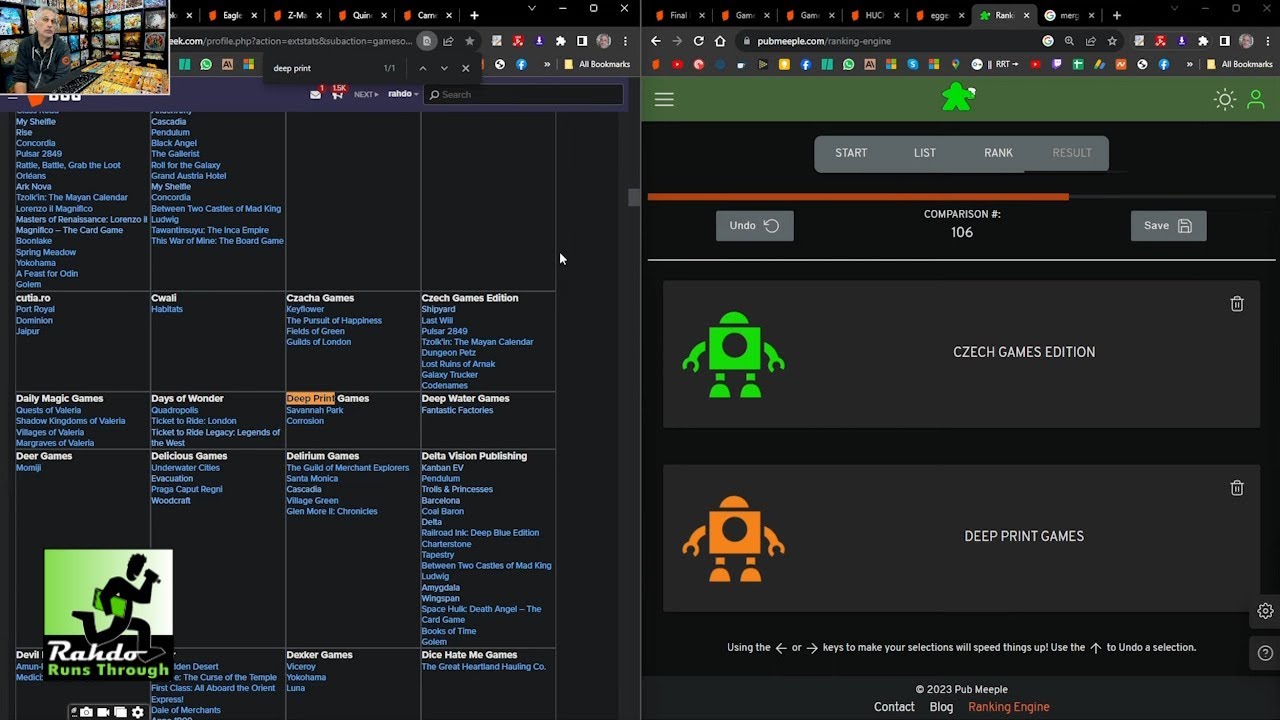
Task: Switch to the START tab
Action: (851, 153)
